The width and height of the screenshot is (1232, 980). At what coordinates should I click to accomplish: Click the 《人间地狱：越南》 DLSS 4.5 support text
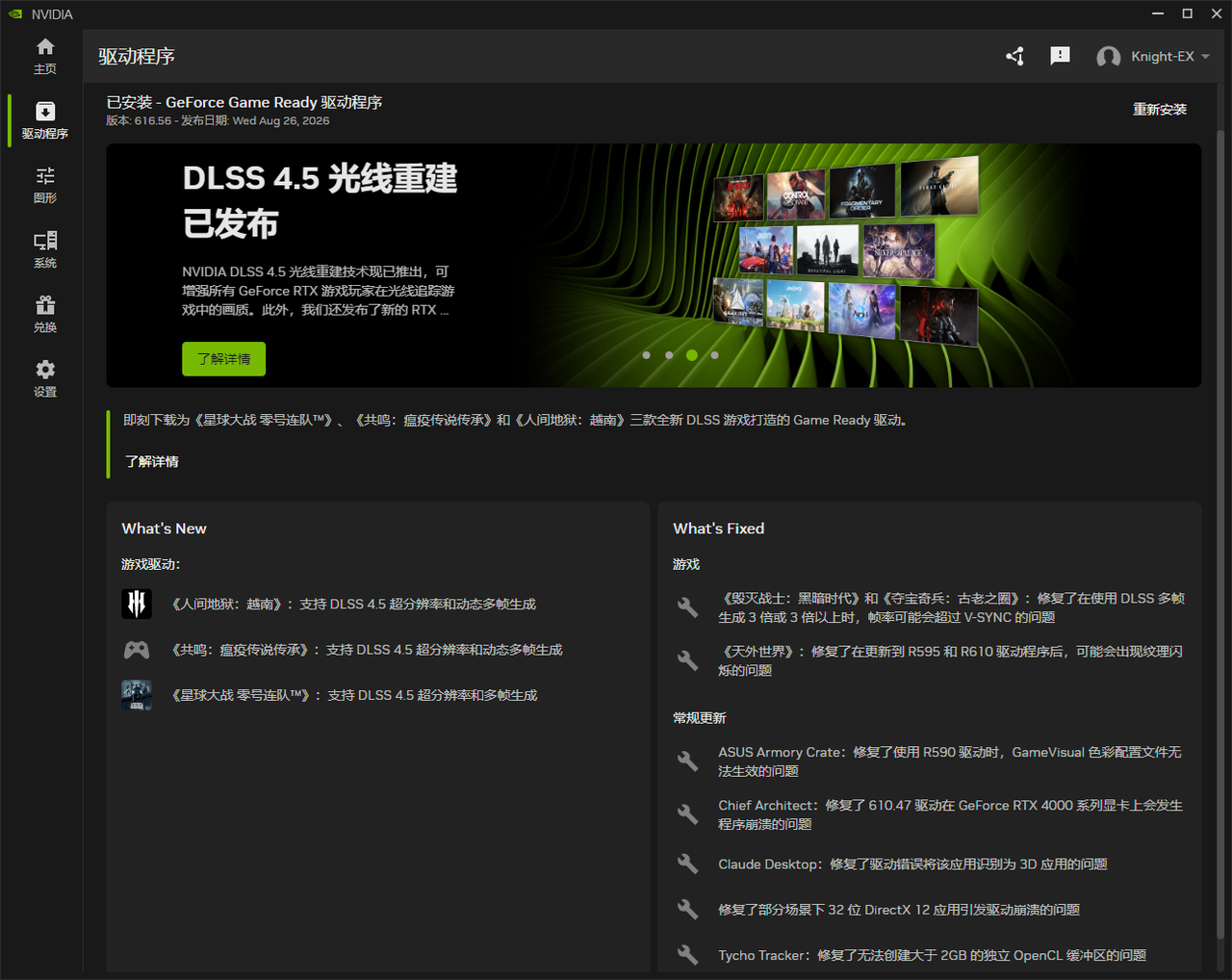[353, 604]
